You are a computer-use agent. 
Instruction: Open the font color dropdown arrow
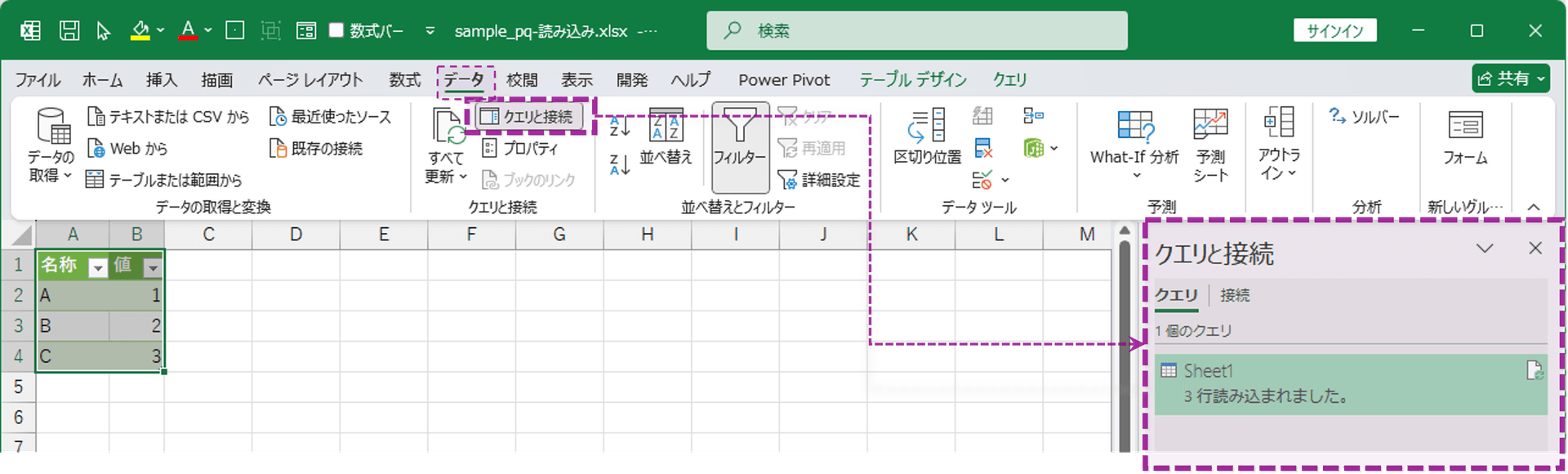click(x=207, y=31)
